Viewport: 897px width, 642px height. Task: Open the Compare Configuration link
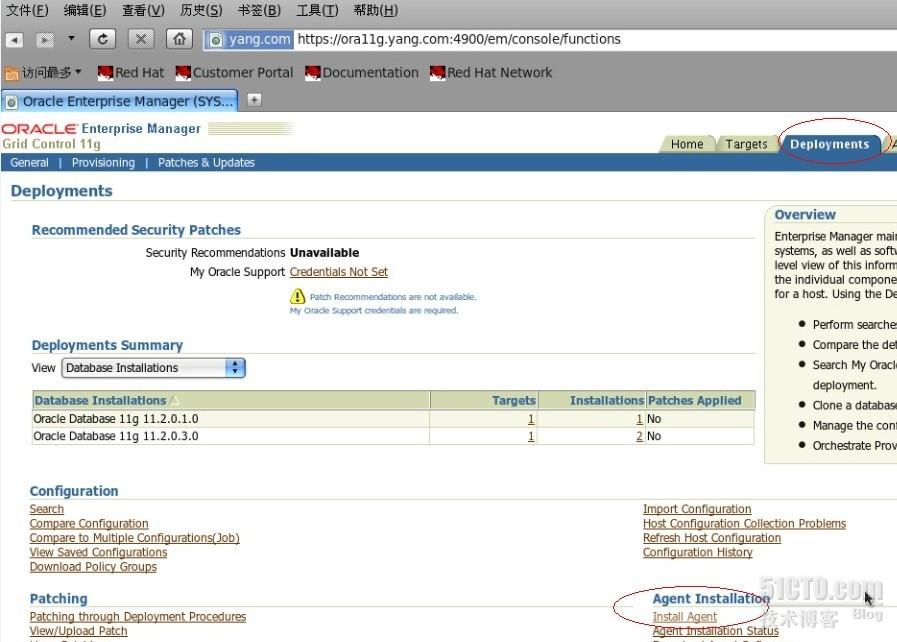point(89,524)
